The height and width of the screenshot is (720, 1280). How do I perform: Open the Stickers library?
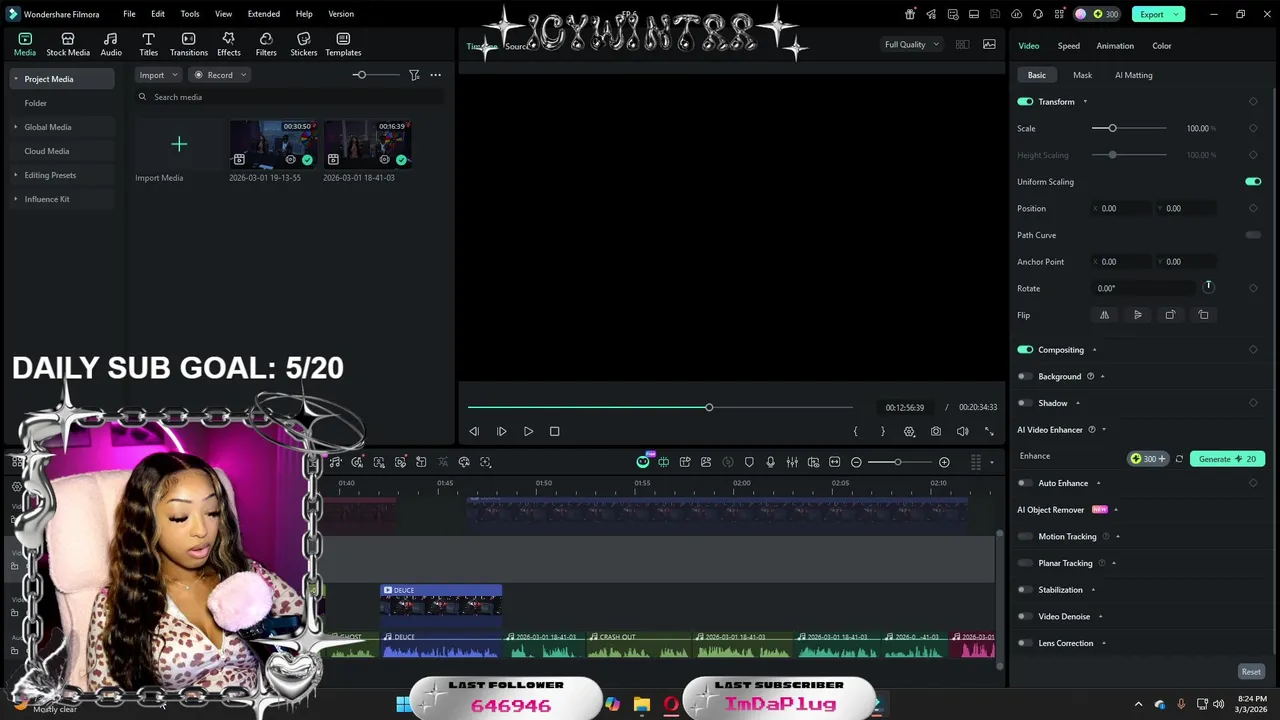pos(303,45)
